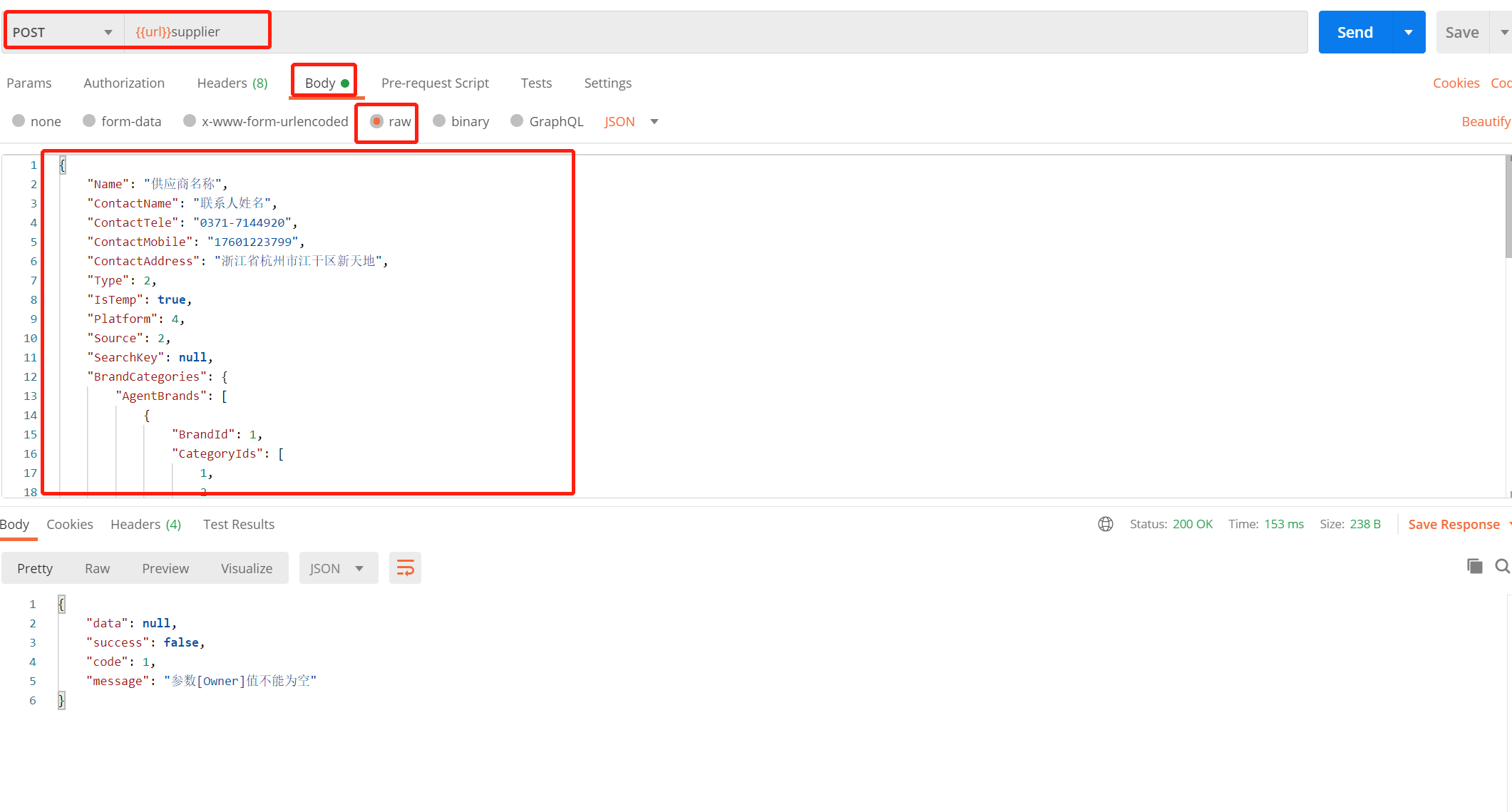
Task: Click the Save Response option
Action: (1453, 524)
